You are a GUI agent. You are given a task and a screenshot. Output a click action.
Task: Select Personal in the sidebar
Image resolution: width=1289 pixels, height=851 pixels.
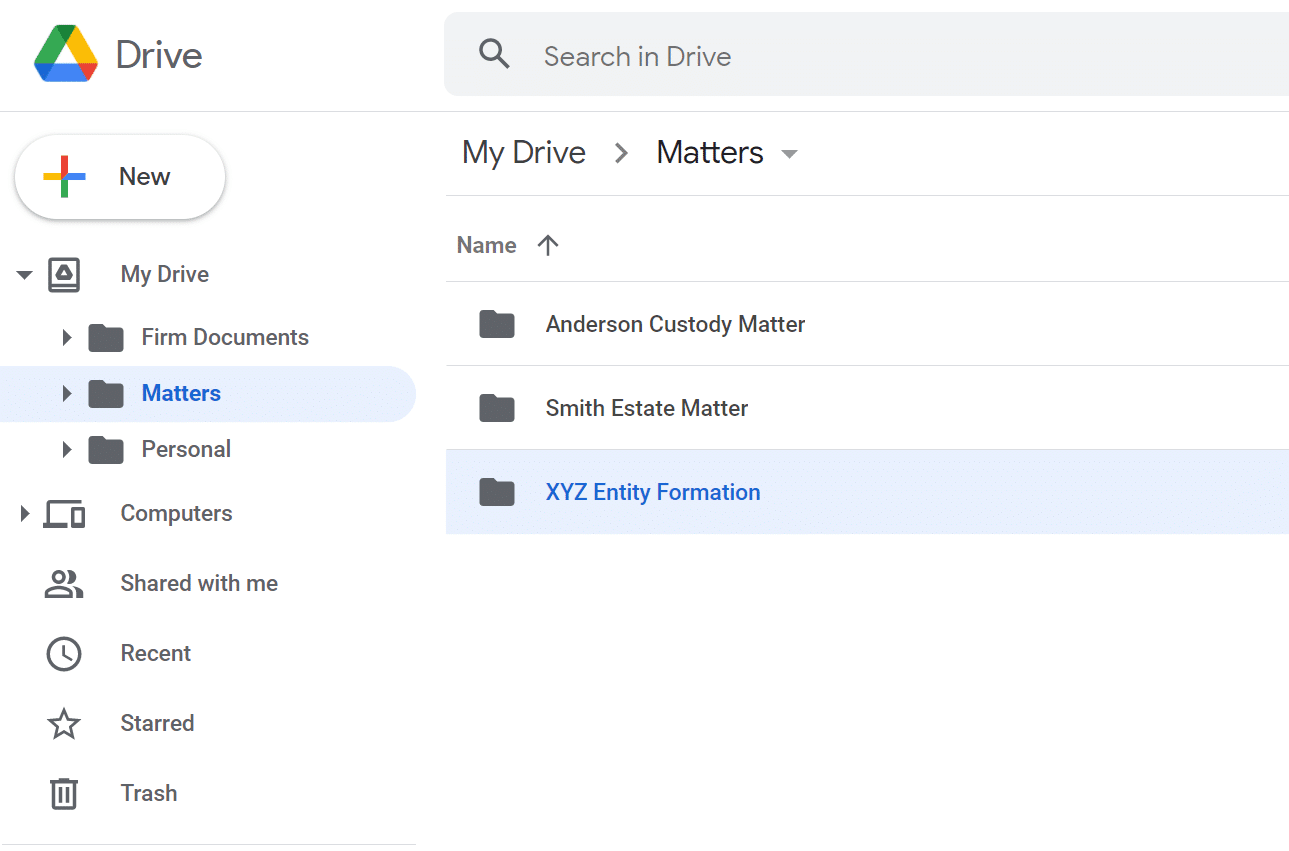click(x=186, y=450)
